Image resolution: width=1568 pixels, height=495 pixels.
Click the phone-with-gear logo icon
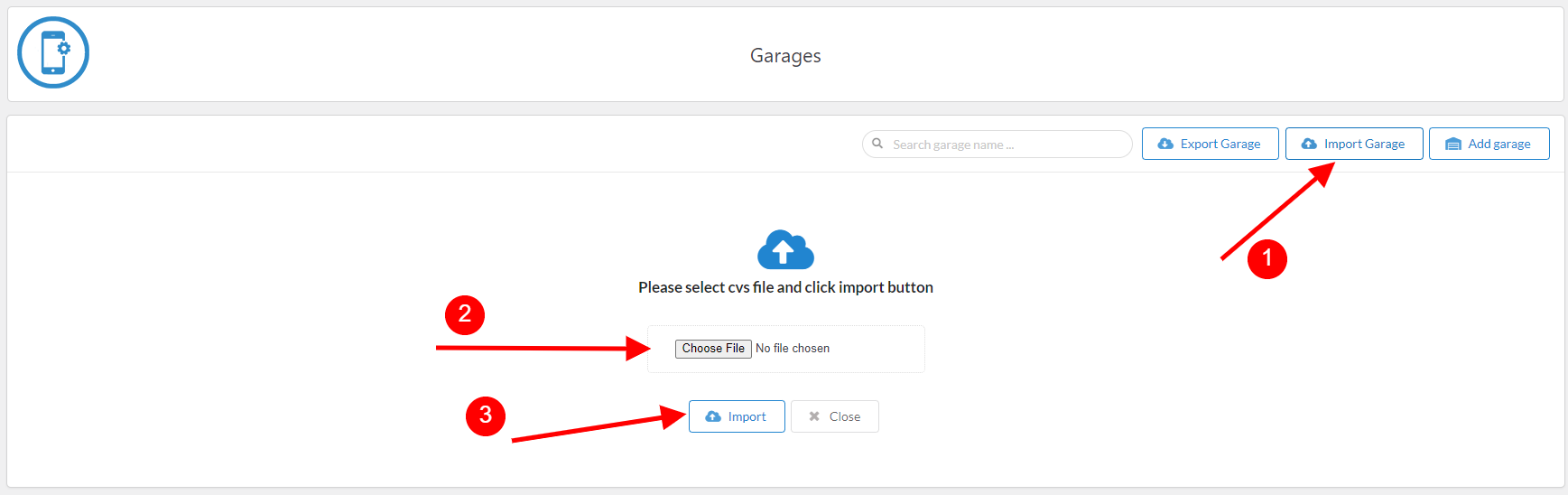point(53,52)
